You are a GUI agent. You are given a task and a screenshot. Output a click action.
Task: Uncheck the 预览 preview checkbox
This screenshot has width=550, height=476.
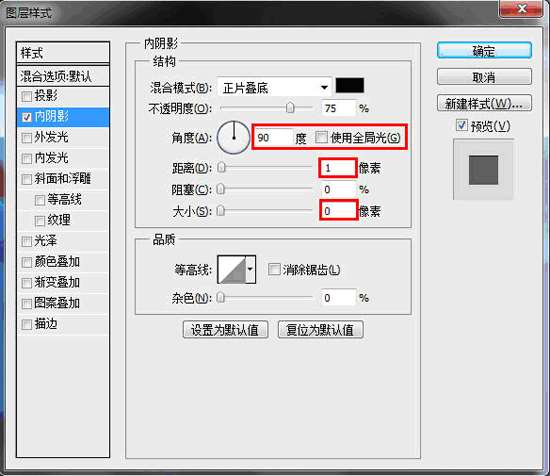(x=462, y=126)
